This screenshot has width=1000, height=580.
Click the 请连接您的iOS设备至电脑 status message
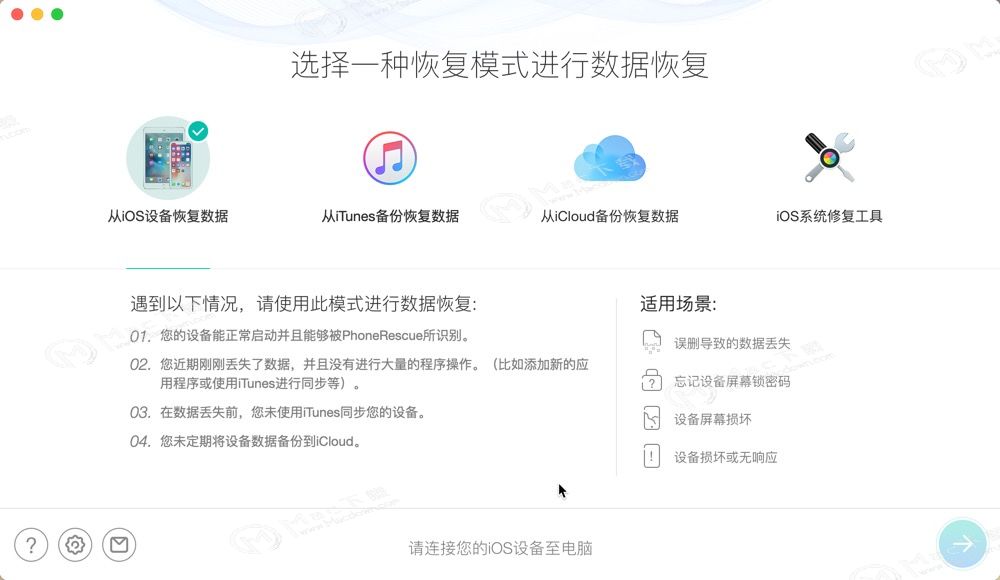click(501, 548)
